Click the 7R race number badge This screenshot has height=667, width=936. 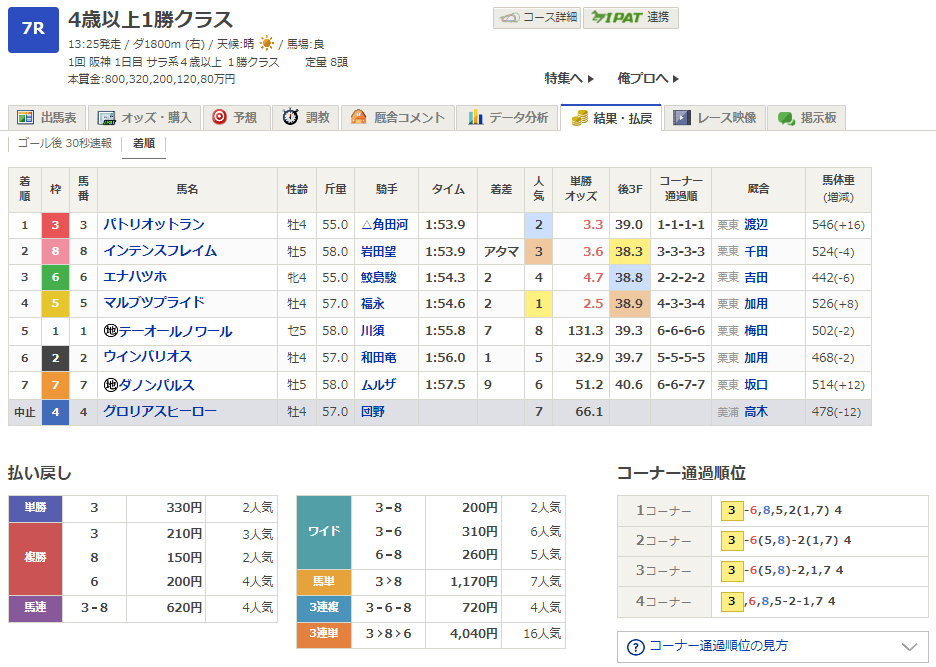coord(33,29)
